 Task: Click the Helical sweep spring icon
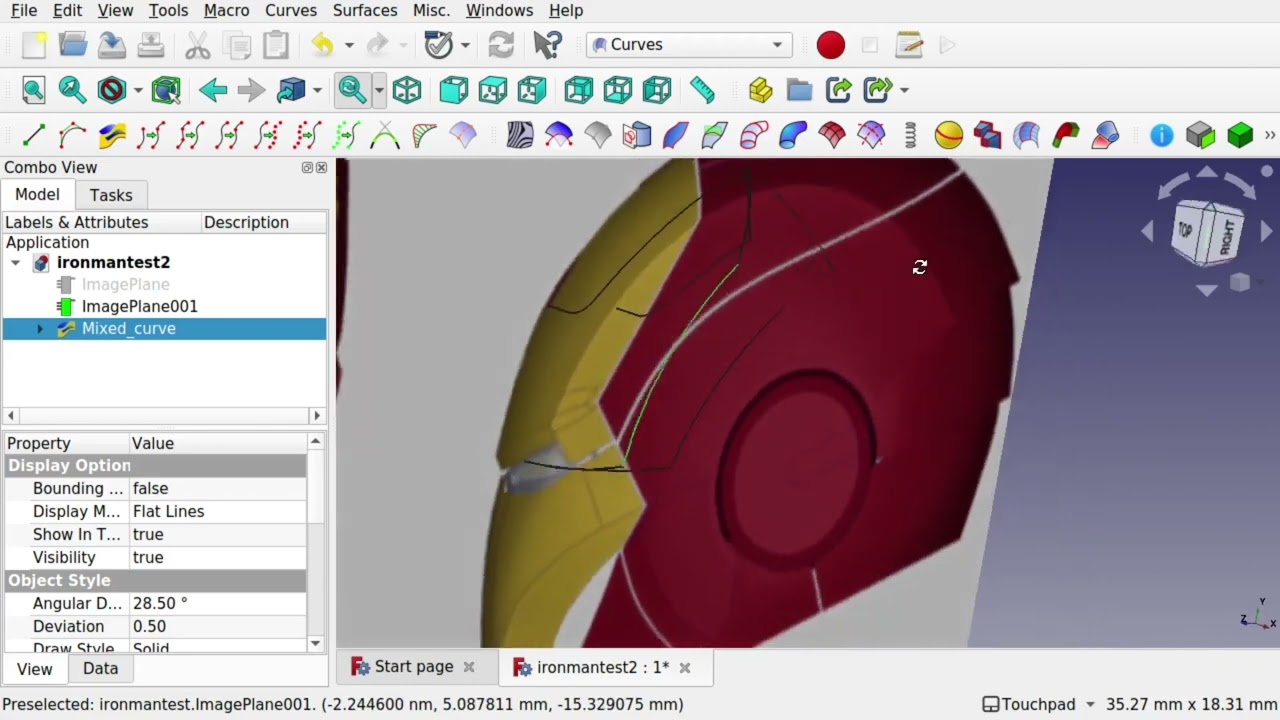[x=910, y=135]
